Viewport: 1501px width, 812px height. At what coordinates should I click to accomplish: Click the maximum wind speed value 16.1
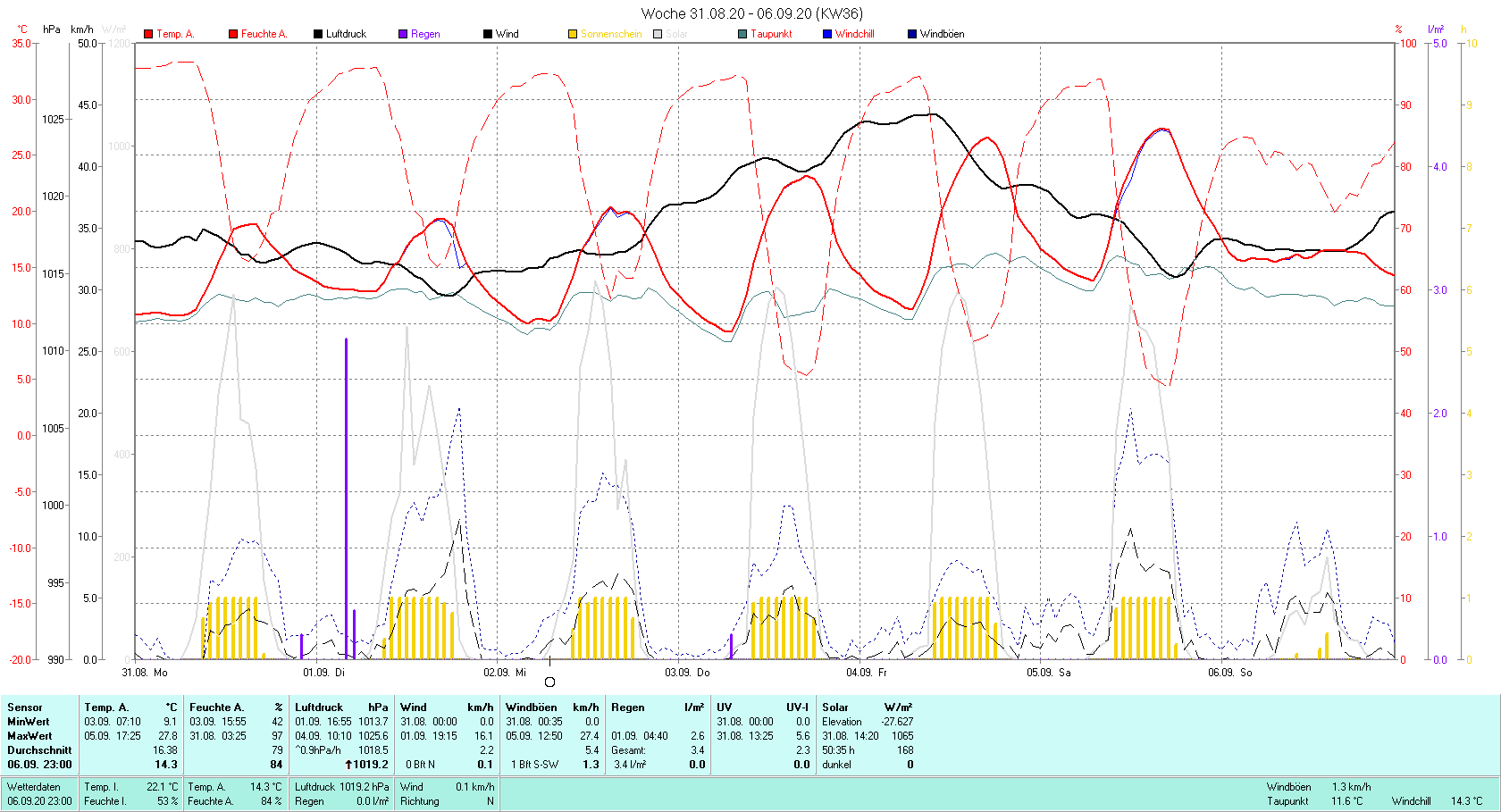tap(483, 736)
